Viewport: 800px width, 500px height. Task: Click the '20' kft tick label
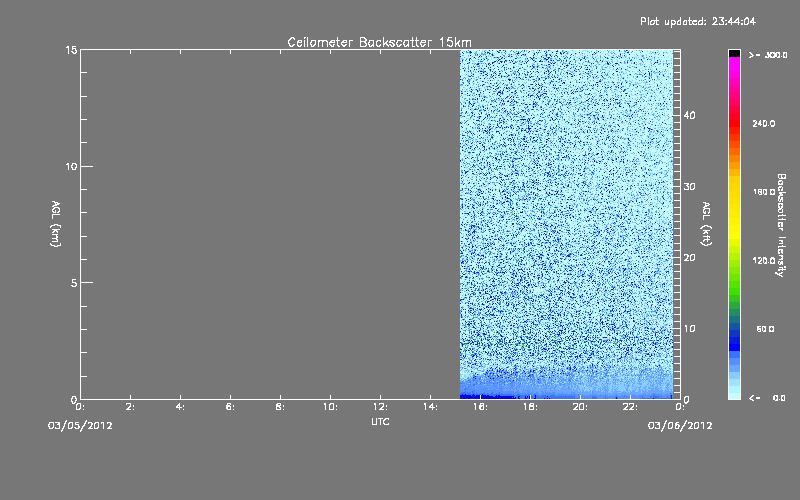[x=689, y=258]
